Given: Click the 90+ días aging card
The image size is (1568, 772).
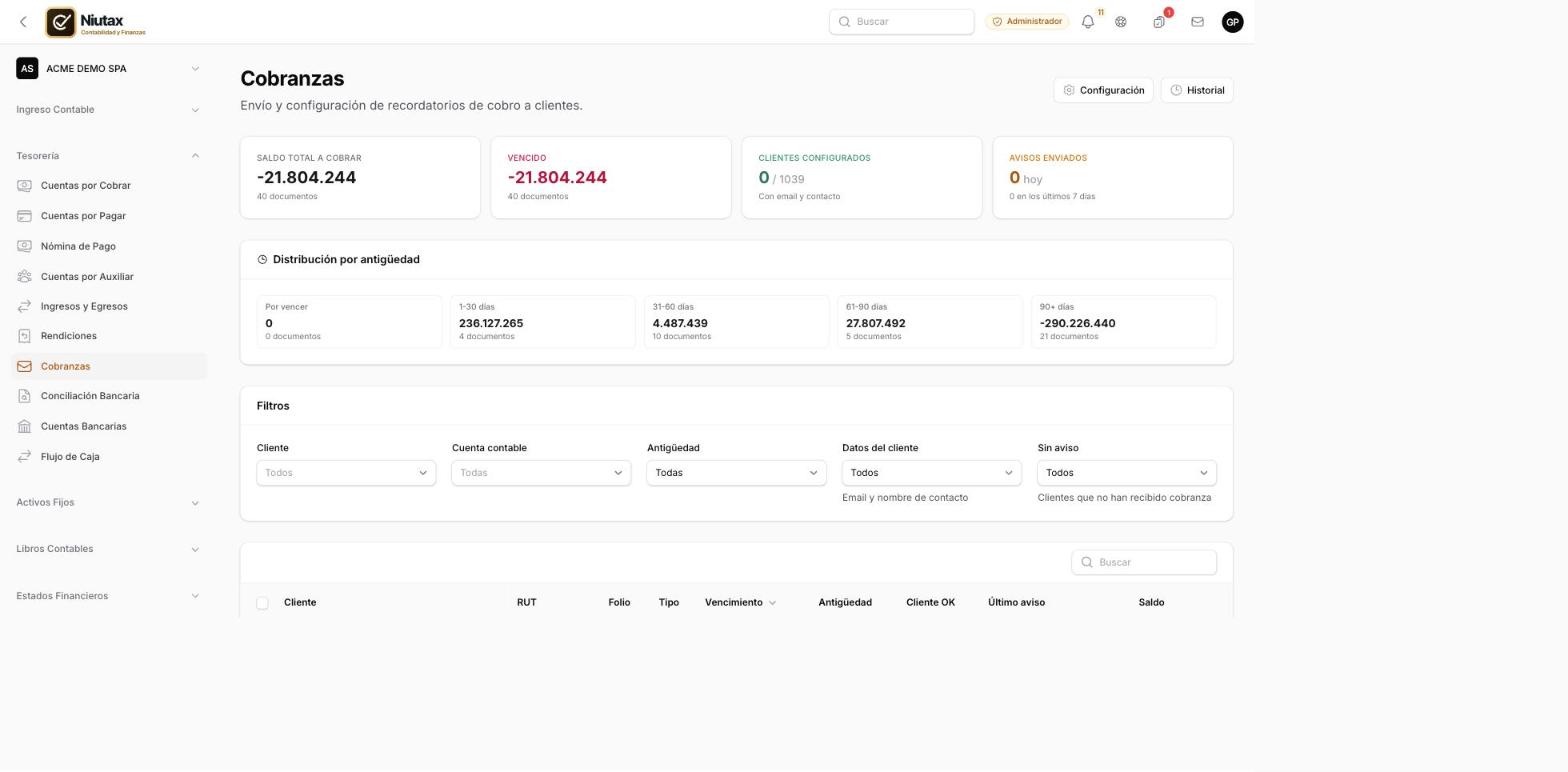Looking at the screenshot, I should point(1123,322).
